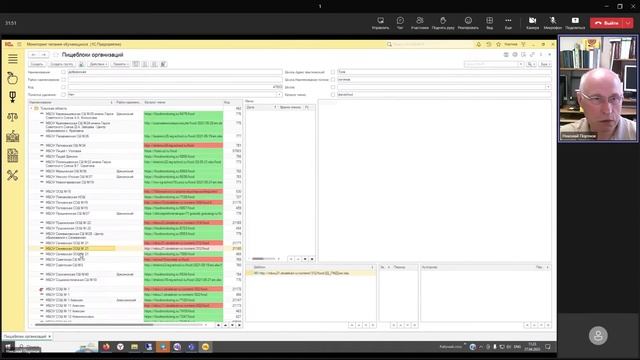Open Teams reactions menu
The width and height of the screenshot is (640, 360).
[468, 23]
